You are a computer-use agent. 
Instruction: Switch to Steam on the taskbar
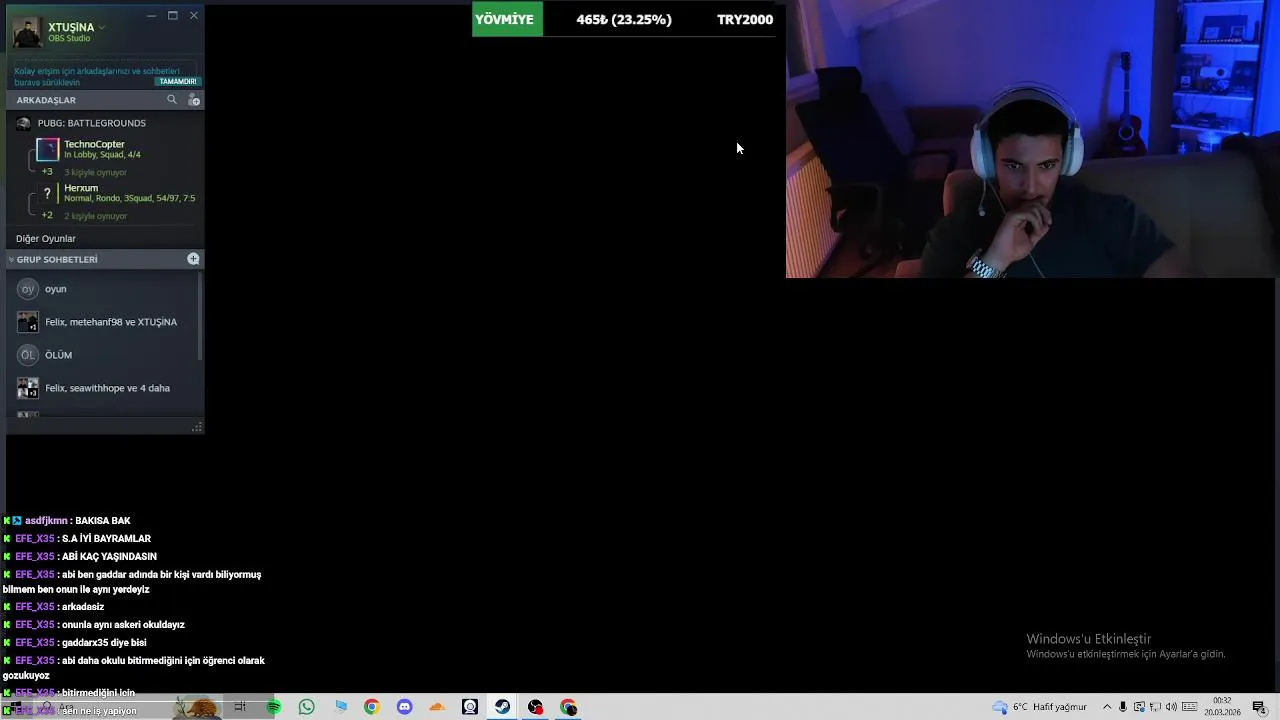click(x=503, y=707)
